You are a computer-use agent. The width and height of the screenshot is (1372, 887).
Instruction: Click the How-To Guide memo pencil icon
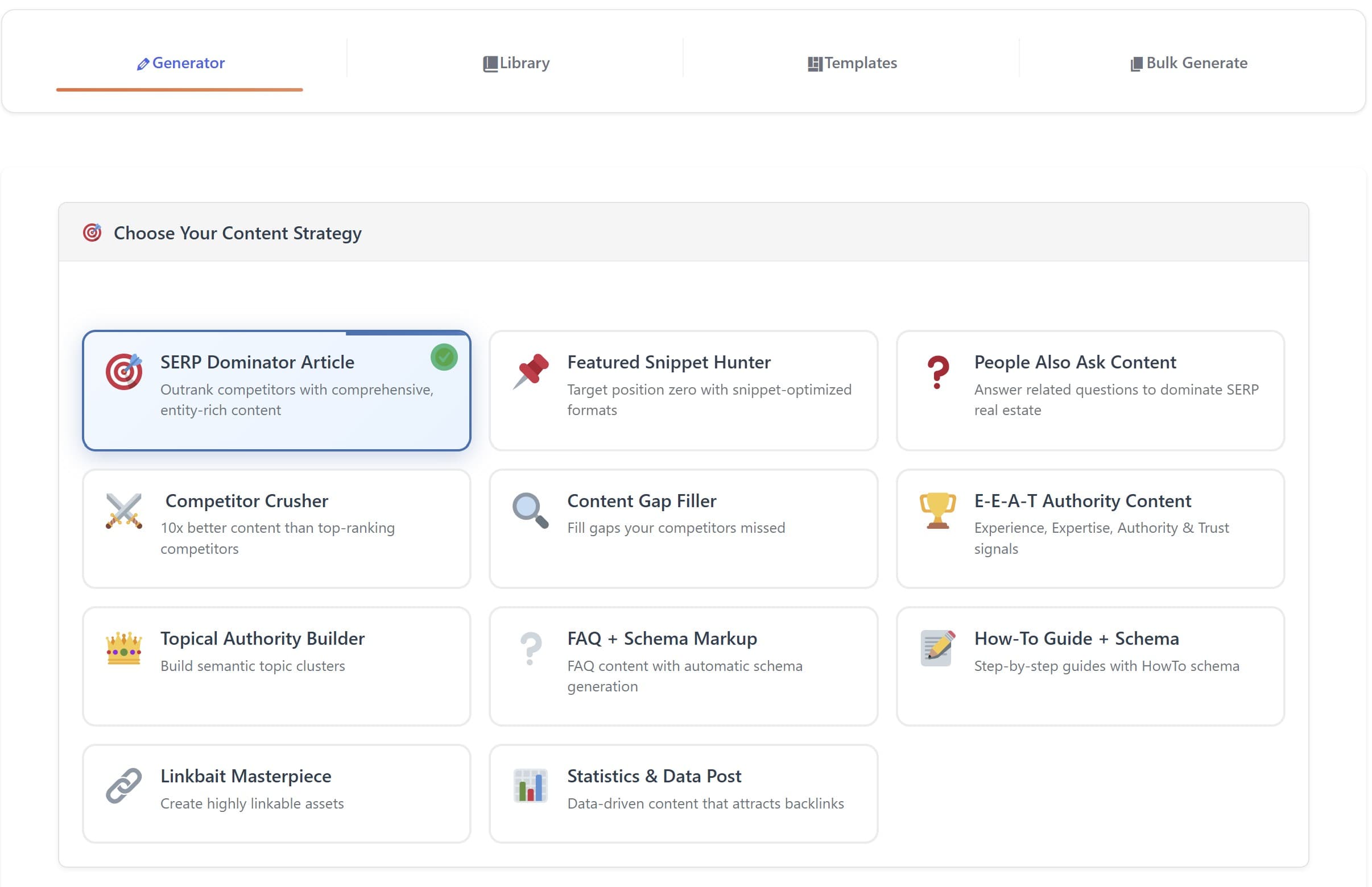tap(937, 648)
